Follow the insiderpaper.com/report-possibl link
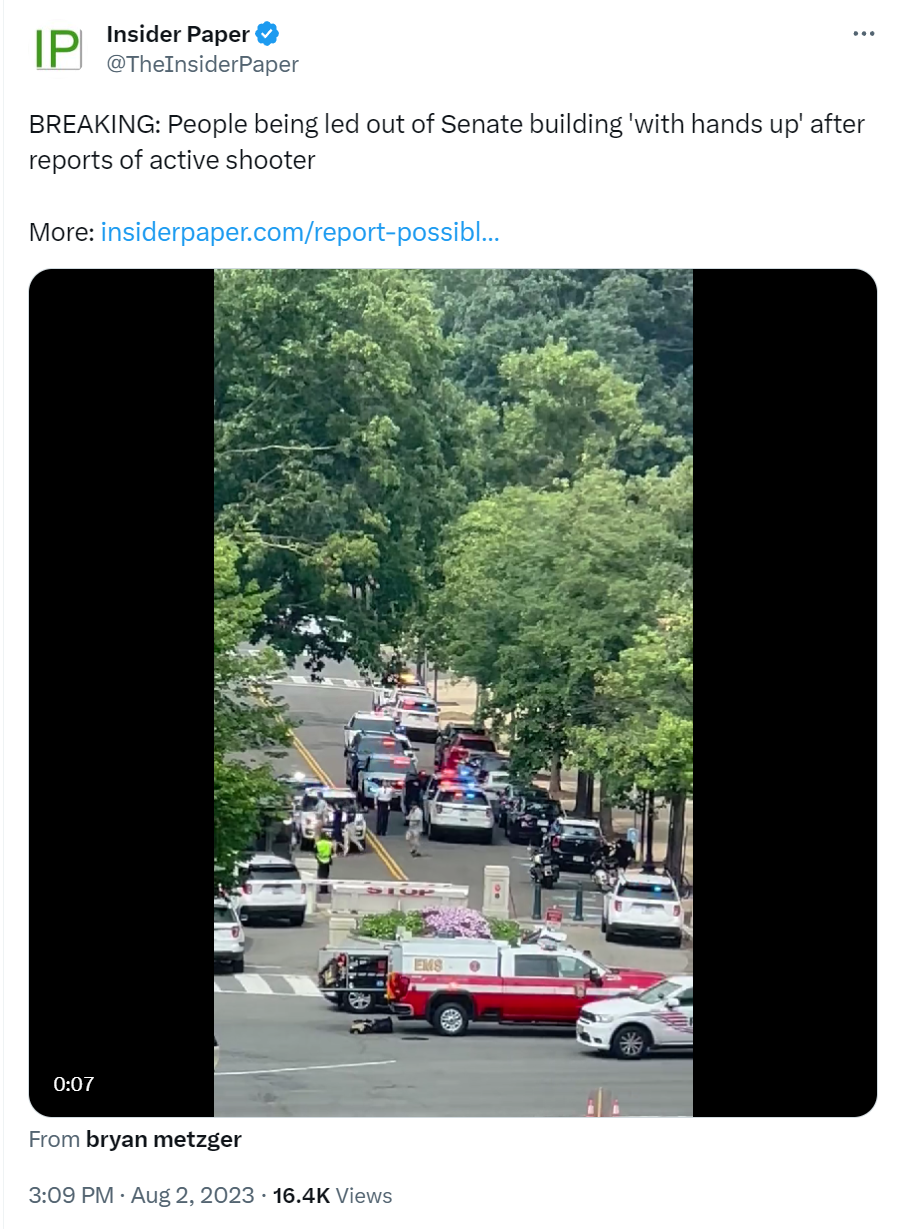 (300, 233)
